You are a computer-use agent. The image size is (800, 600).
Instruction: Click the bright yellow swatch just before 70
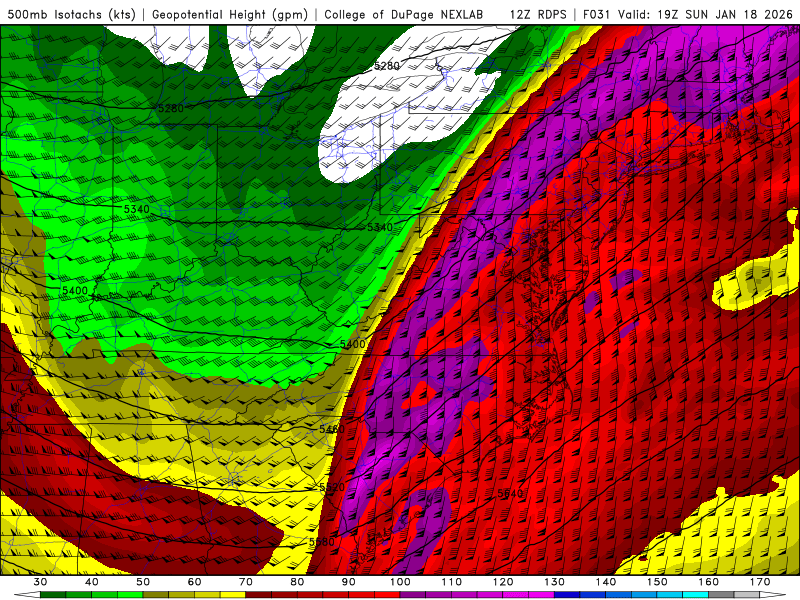point(233,595)
